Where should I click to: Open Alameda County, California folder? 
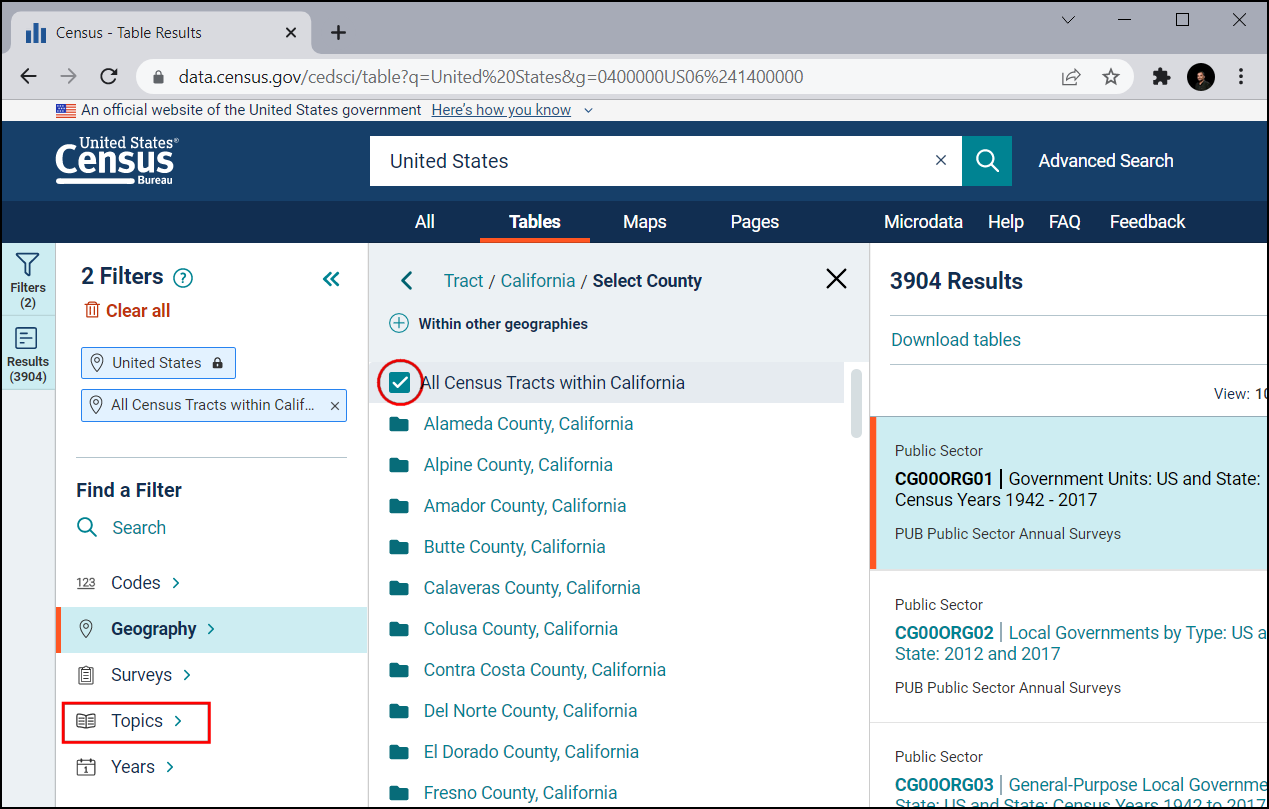527,424
